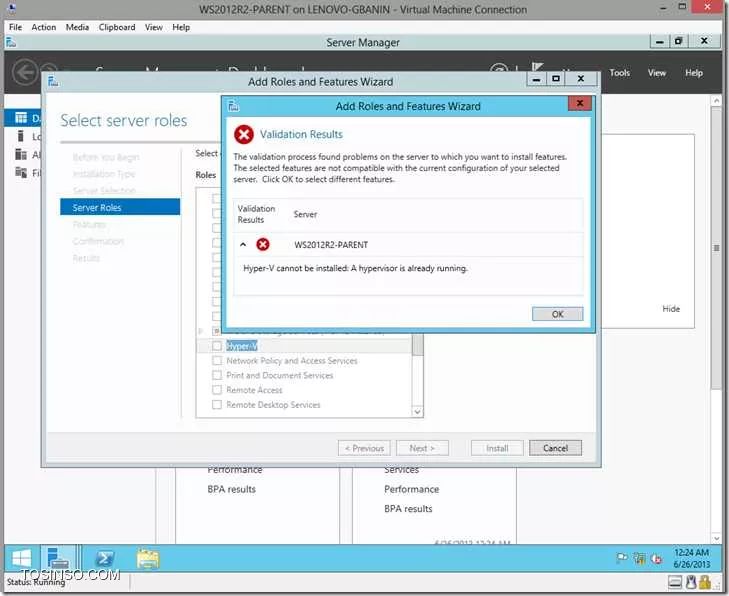Click the All Servers icon in sidebar
This screenshot has height=596, width=729.
tap(21, 154)
